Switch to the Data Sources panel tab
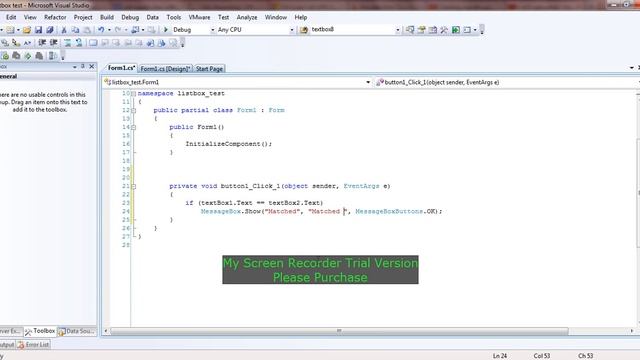The height and width of the screenshot is (360, 640). tap(76, 331)
